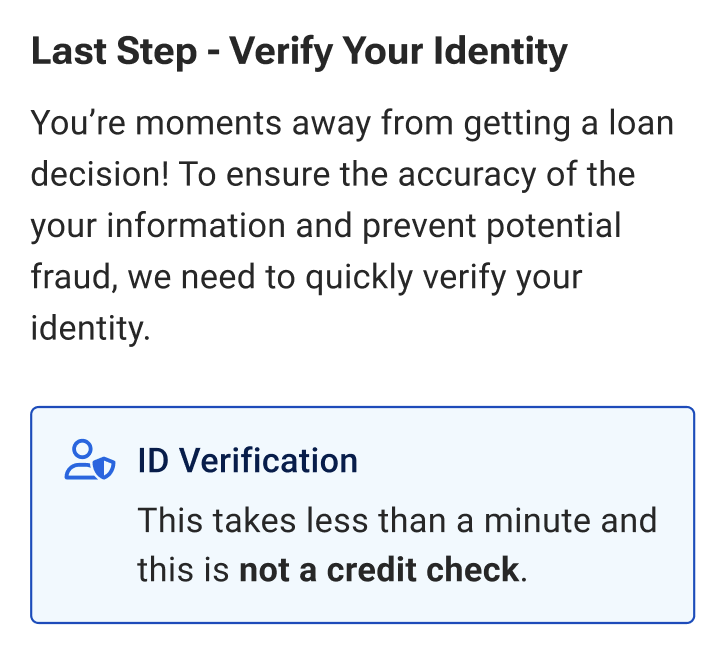The height and width of the screenshot is (648, 728).
Task: Click the word "identity." ending the paragraph
Action: [x=90, y=327]
